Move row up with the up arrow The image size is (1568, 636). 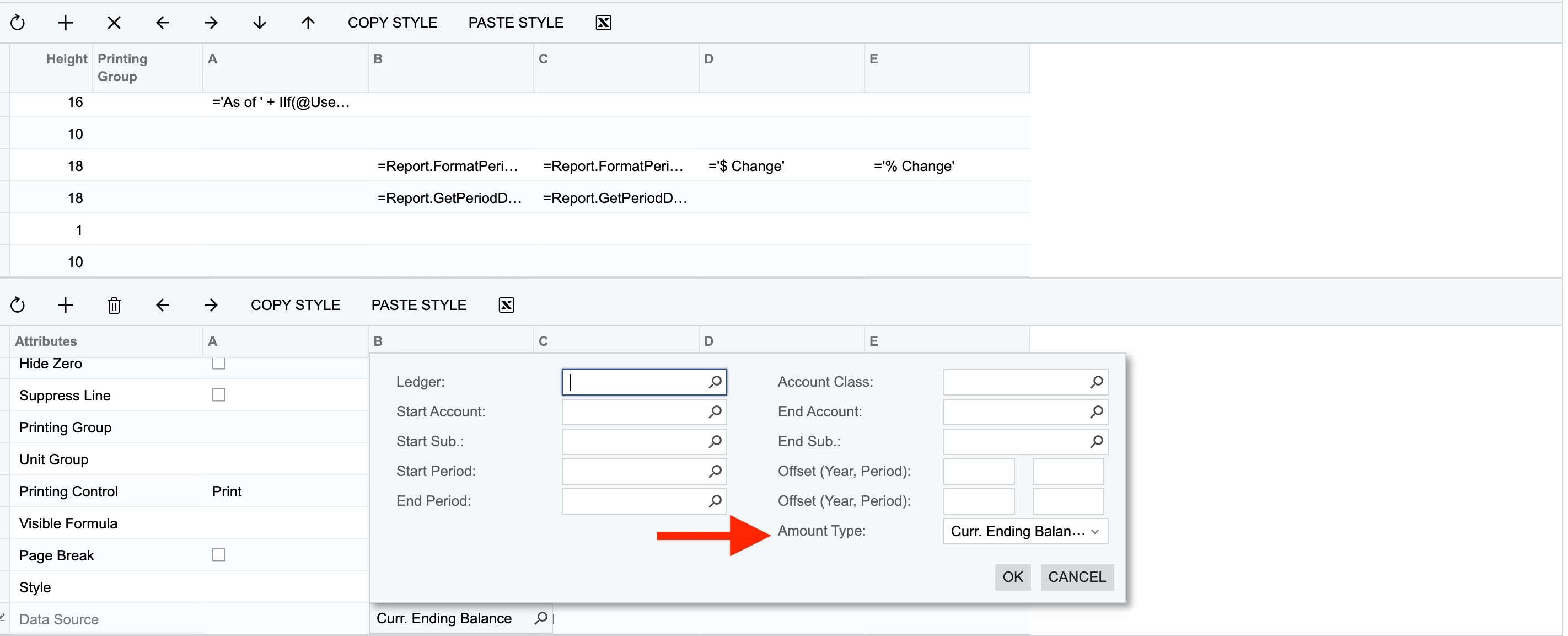click(x=308, y=23)
